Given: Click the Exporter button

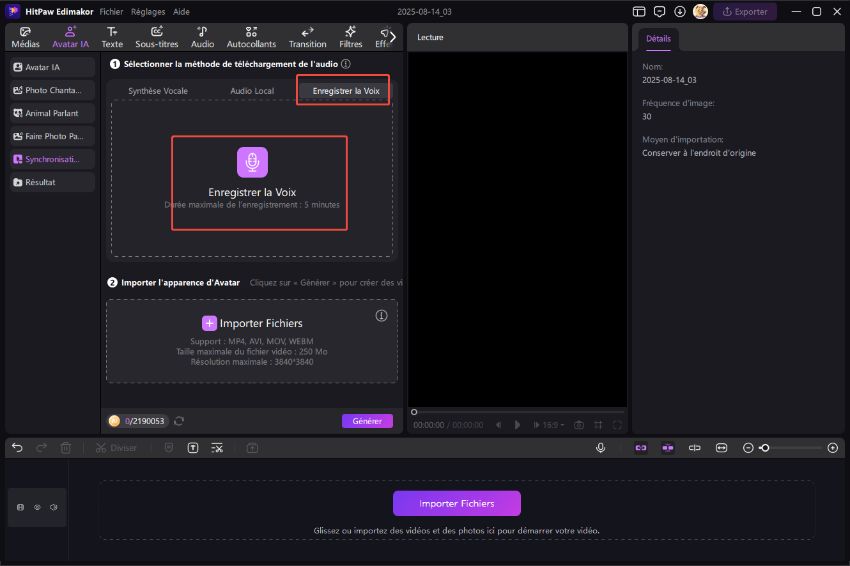Looking at the screenshot, I should [x=745, y=11].
